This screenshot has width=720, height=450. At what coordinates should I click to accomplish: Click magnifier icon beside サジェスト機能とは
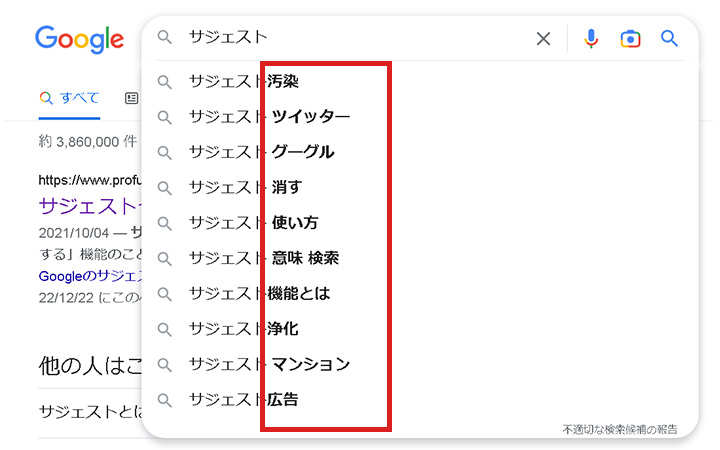click(x=164, y=294)
